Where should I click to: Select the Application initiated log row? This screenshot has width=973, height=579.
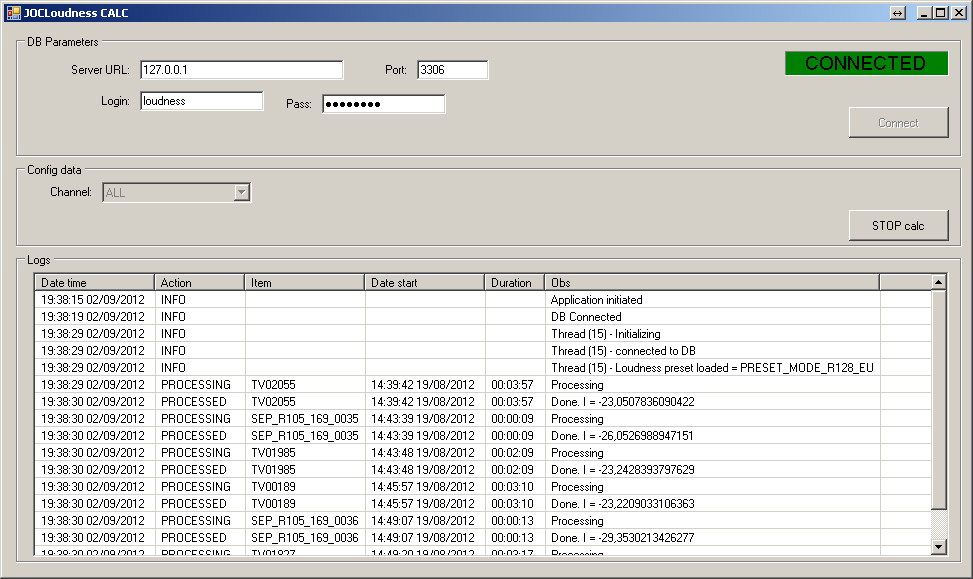coord(596,300)
